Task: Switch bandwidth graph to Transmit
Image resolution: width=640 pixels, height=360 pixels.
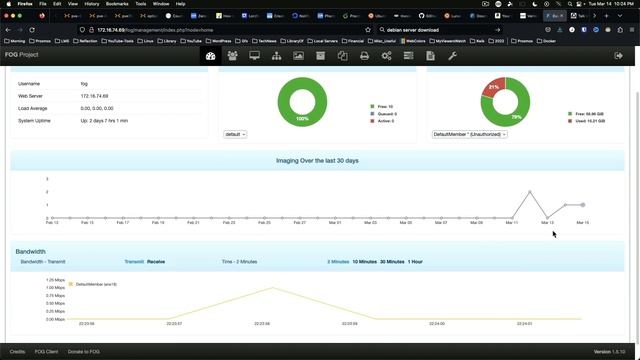Action: click(134, 262)
